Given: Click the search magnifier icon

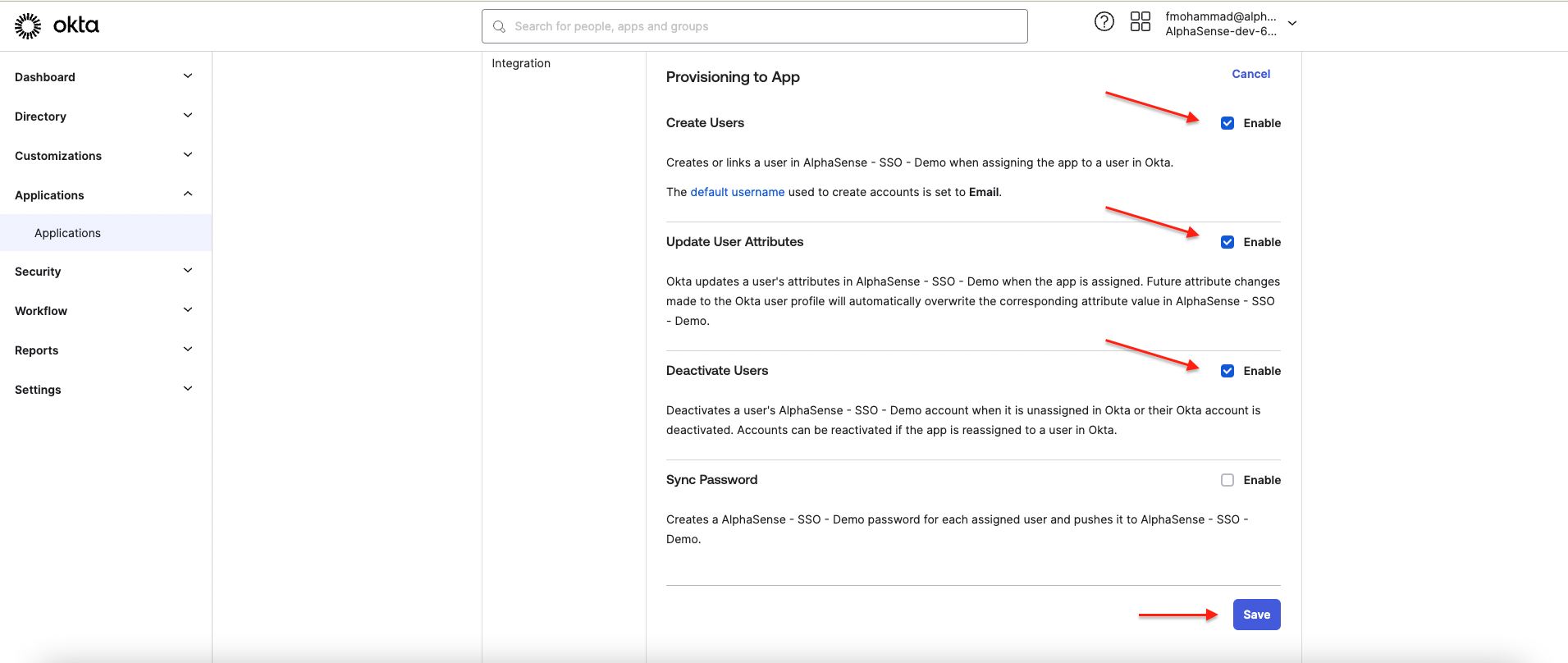Looking at the screenshot, I should (499, 26).
